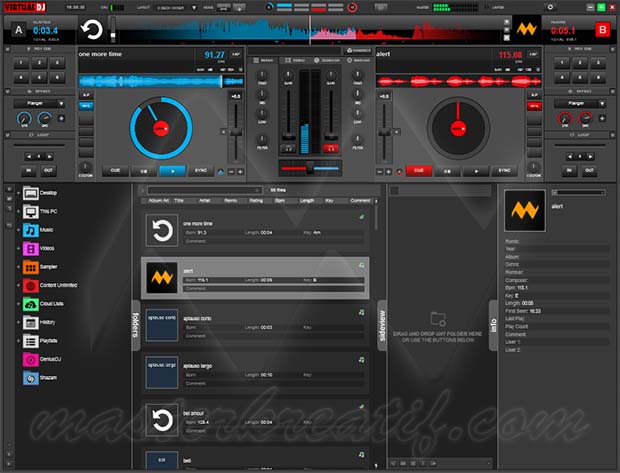Open the History folder
Image resolution: width=620 pixels, height=473 pixels.
click(39, 322)
